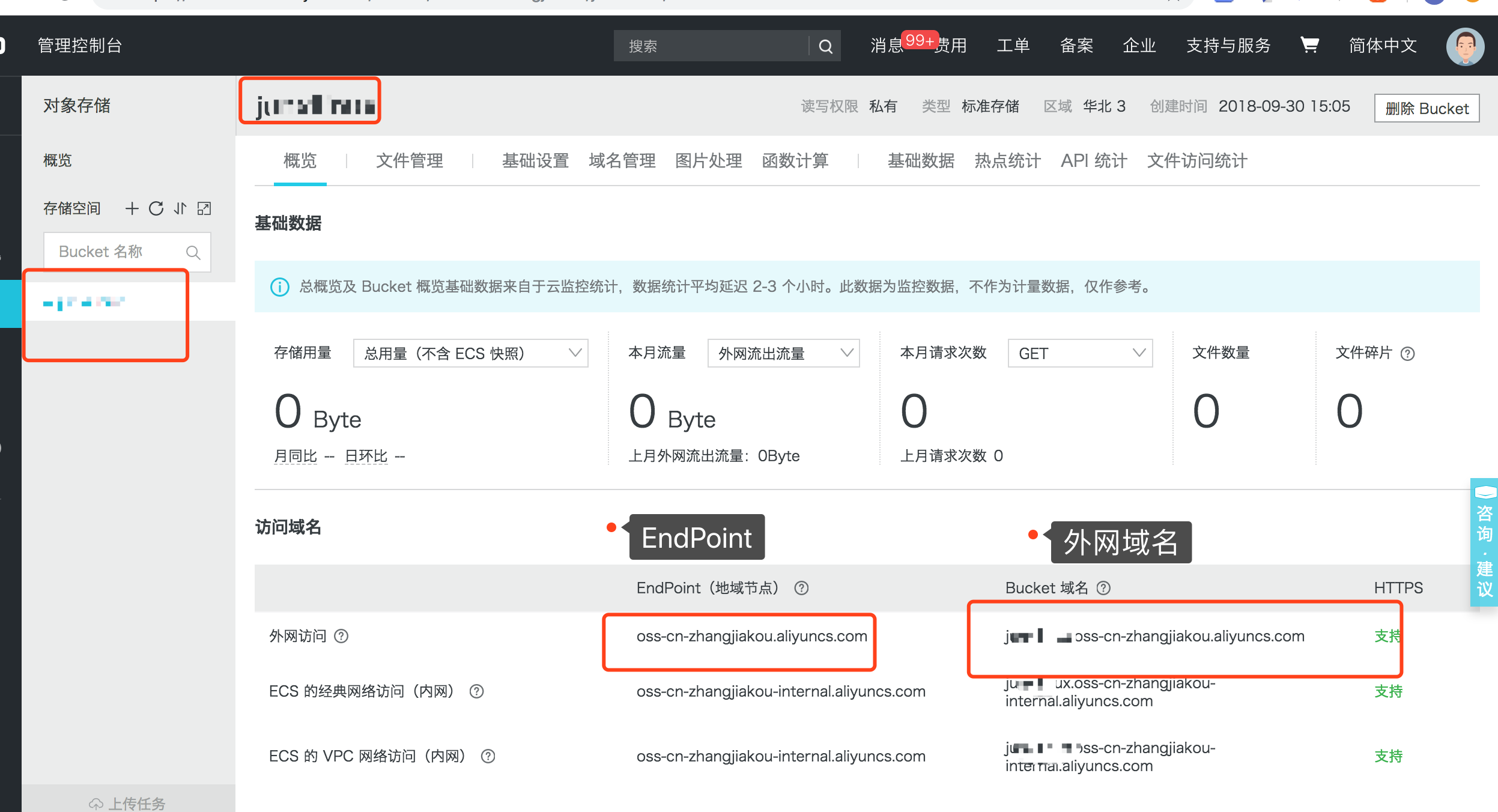Switch to the 域名管理 tab
The height and width of the screenshot is (812, 1498).
[622, 161]
